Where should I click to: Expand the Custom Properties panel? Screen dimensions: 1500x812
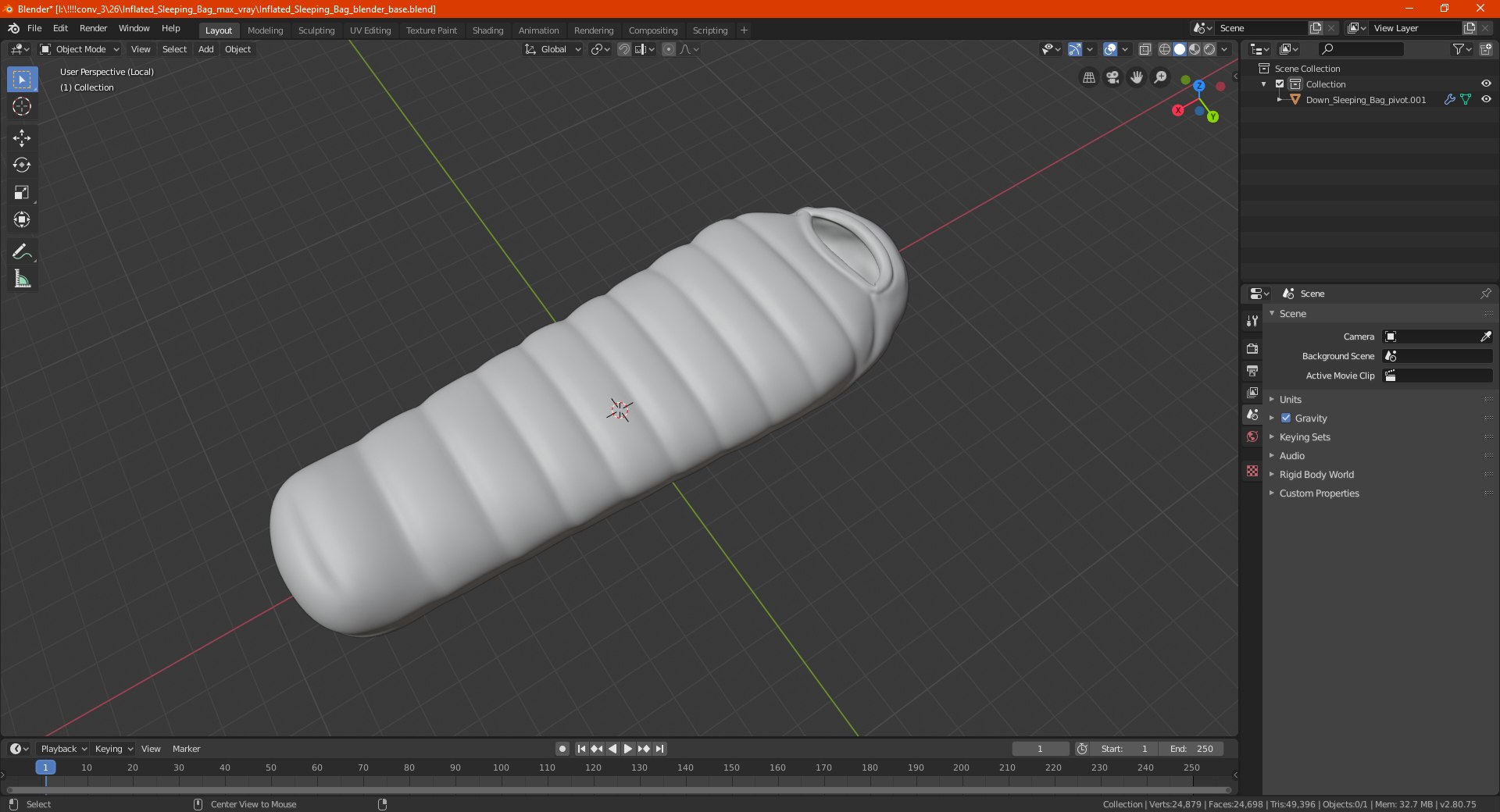tap(1319, 493)
